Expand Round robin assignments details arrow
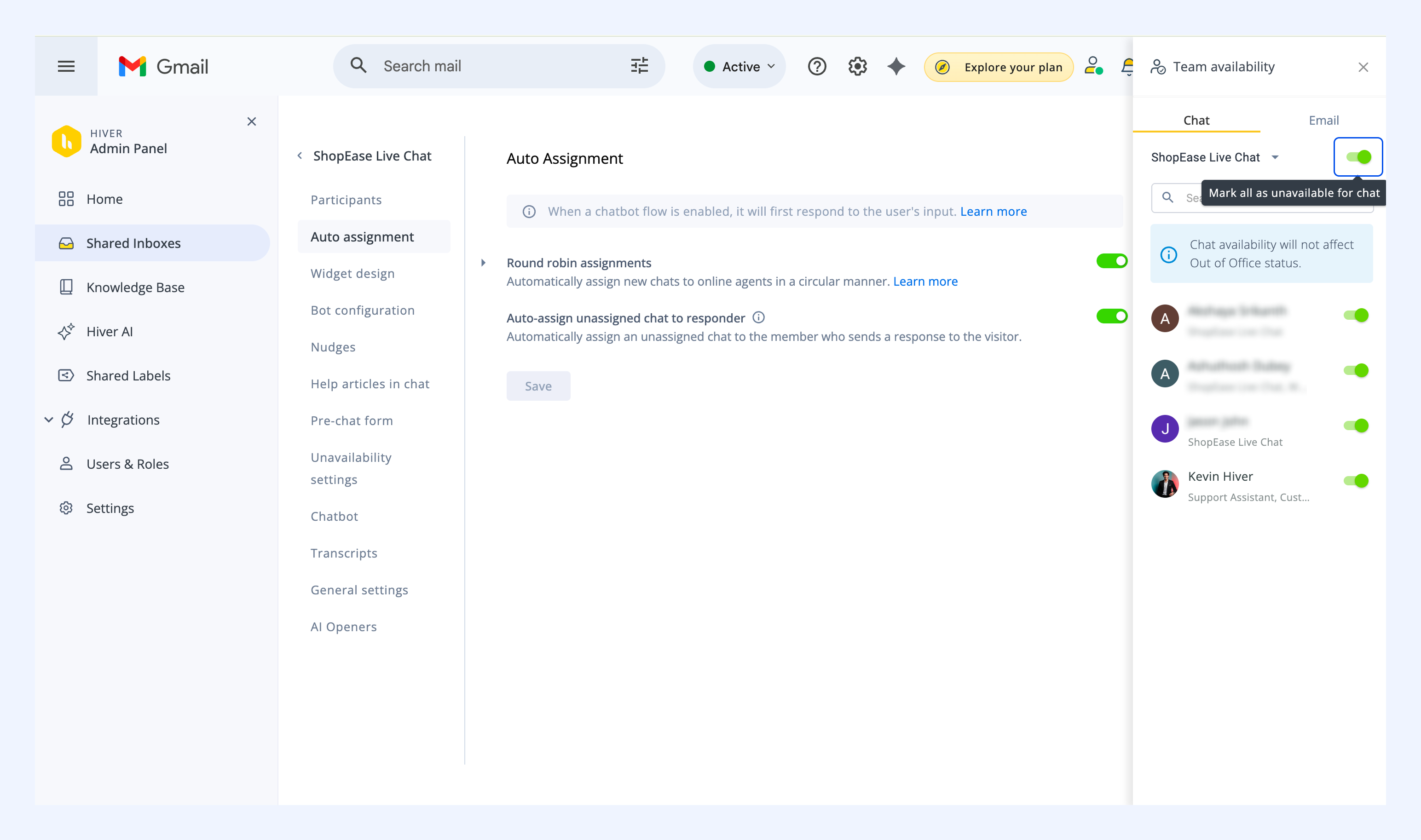This screenshot has width=1421, height=840. (x=483, y=263)
